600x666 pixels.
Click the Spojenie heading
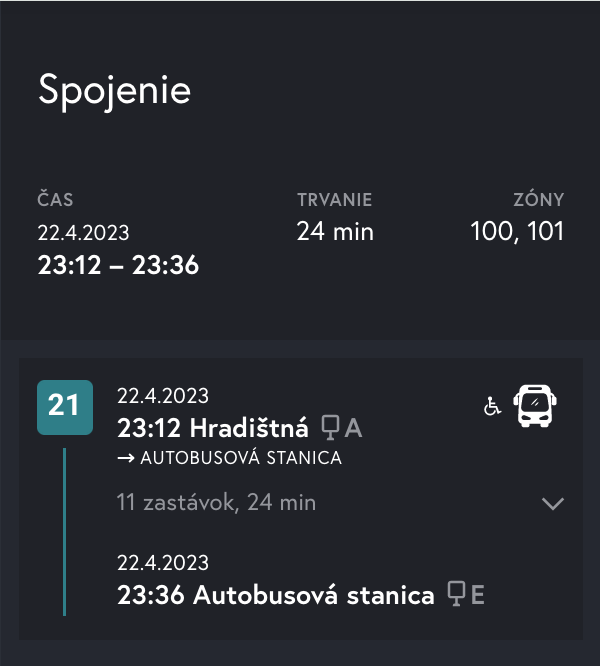click(x=115, y=90)
